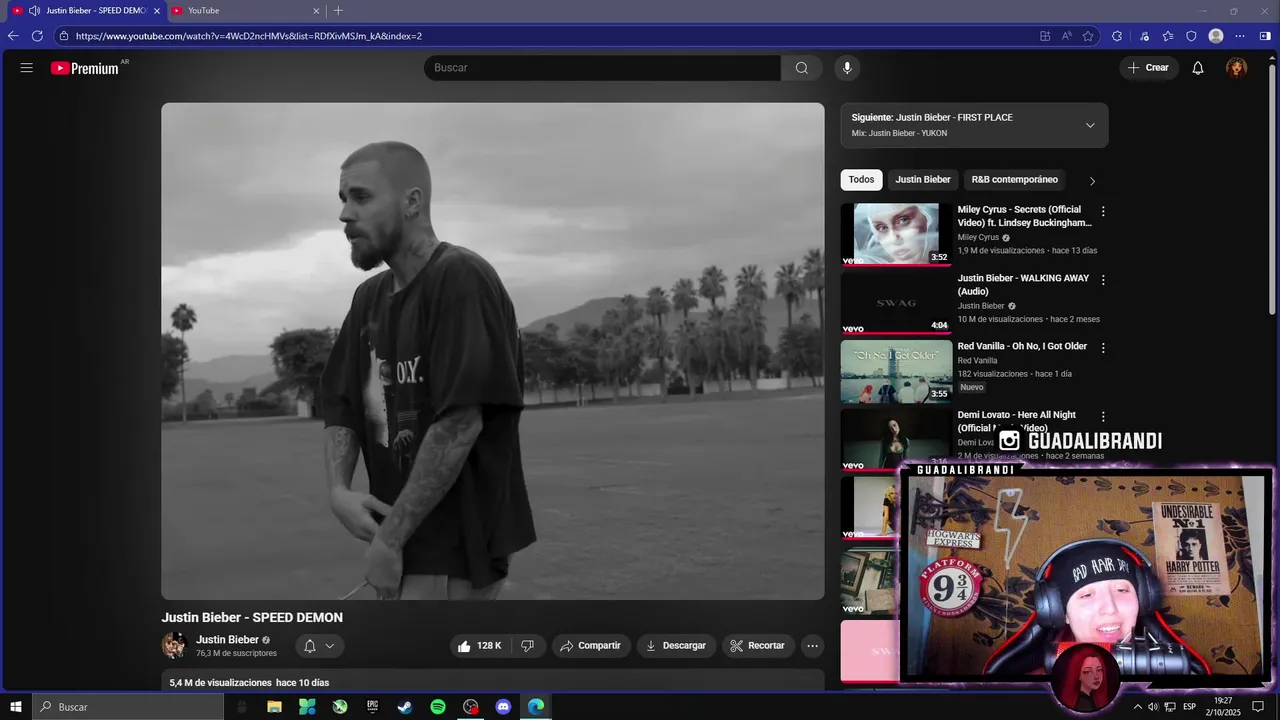
Task: Click the search magnifier button
Action: tap(802, 68)
